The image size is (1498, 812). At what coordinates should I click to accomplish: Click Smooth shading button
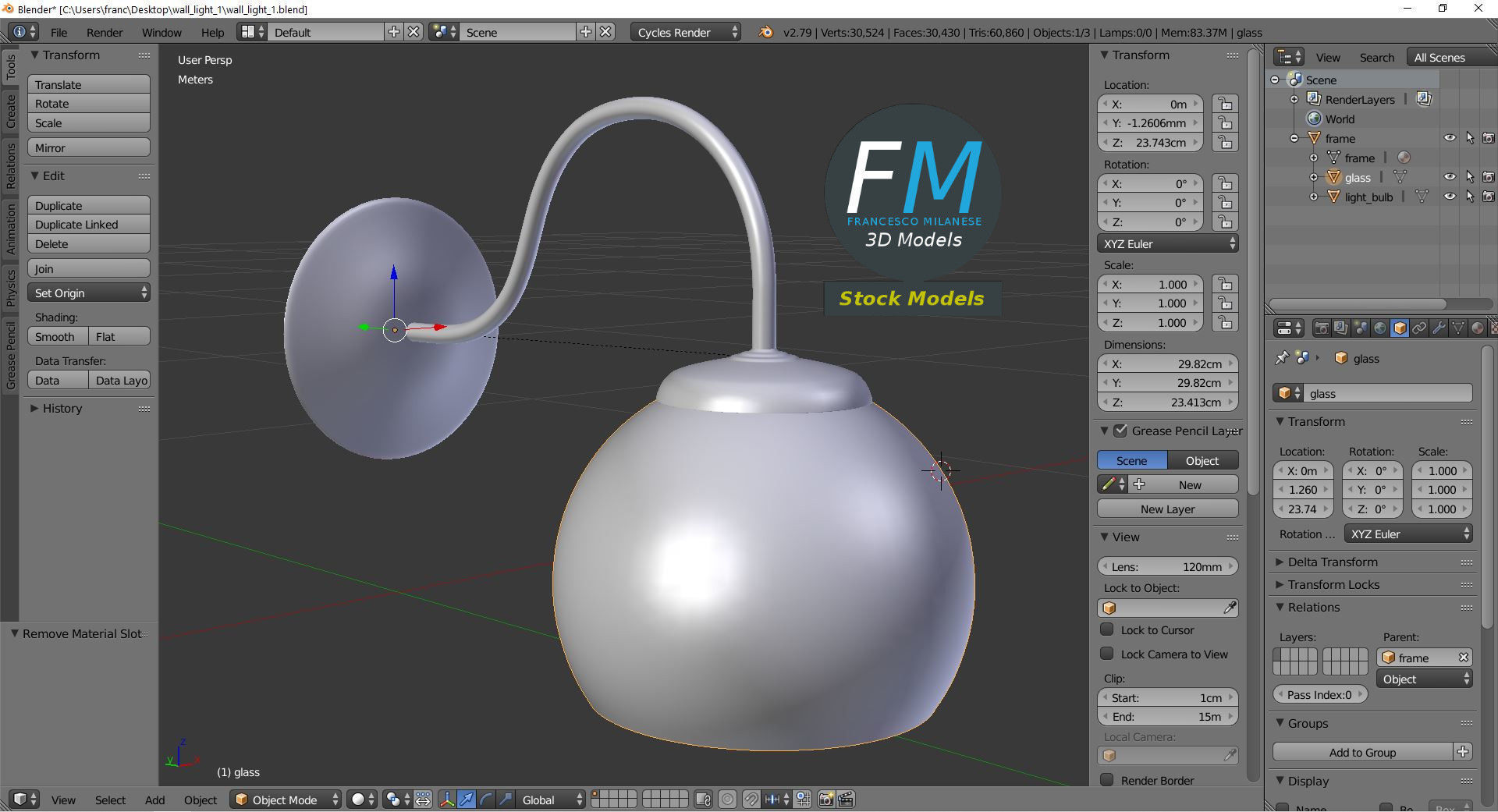(x=58, y=336)
